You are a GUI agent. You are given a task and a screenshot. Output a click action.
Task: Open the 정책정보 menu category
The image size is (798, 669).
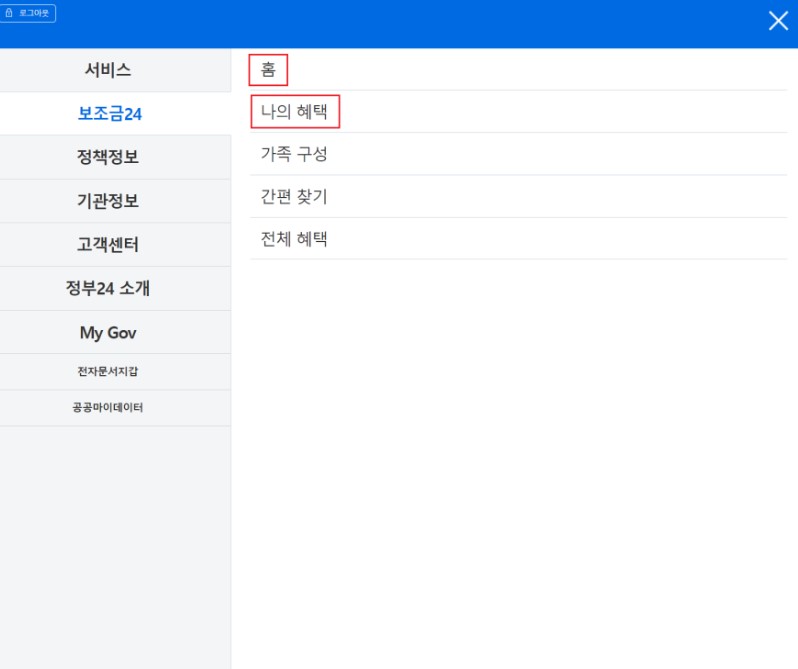[116, 157]
